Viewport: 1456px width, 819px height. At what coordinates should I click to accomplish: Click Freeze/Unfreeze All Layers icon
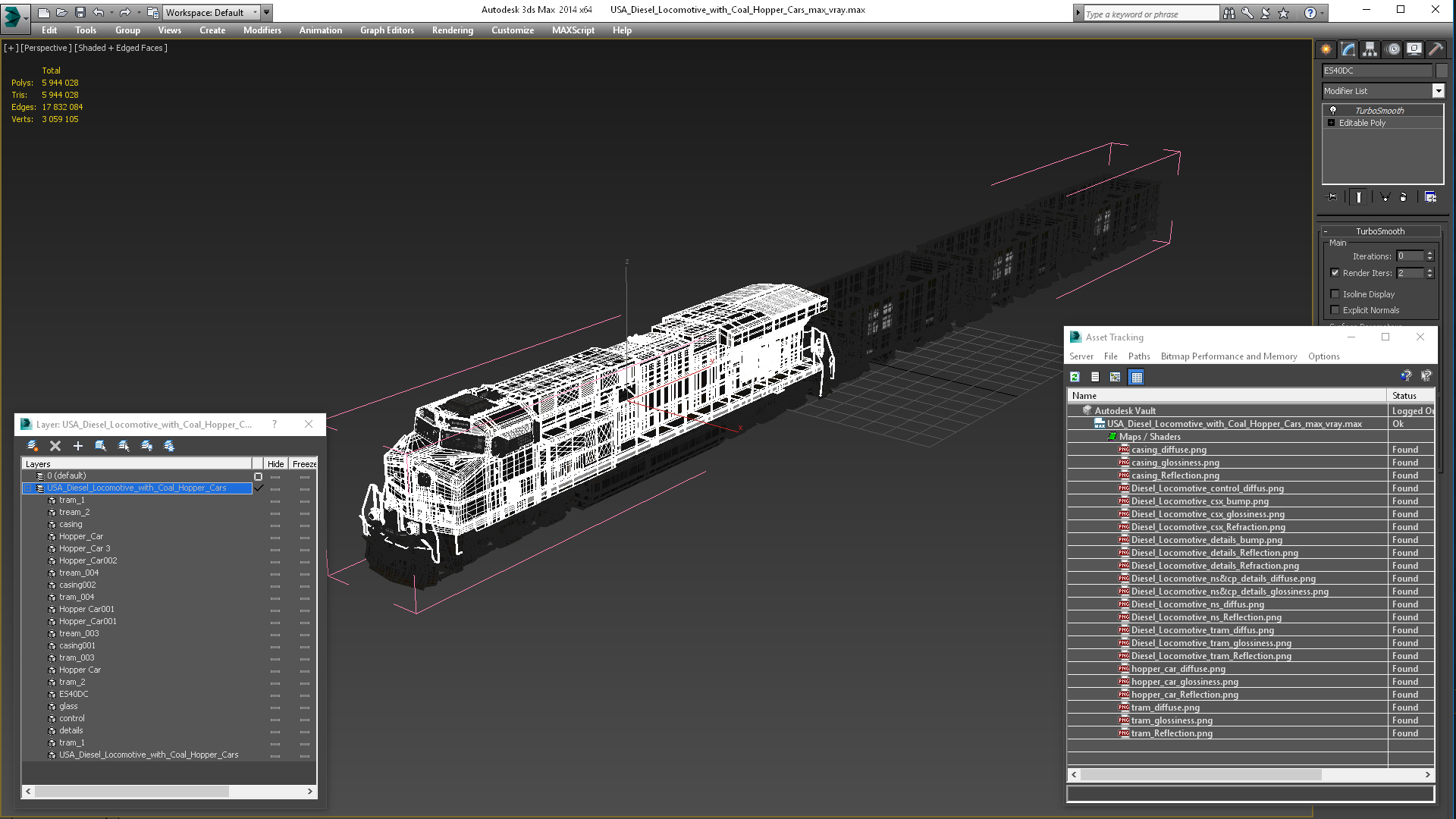[x=169, y=446]
